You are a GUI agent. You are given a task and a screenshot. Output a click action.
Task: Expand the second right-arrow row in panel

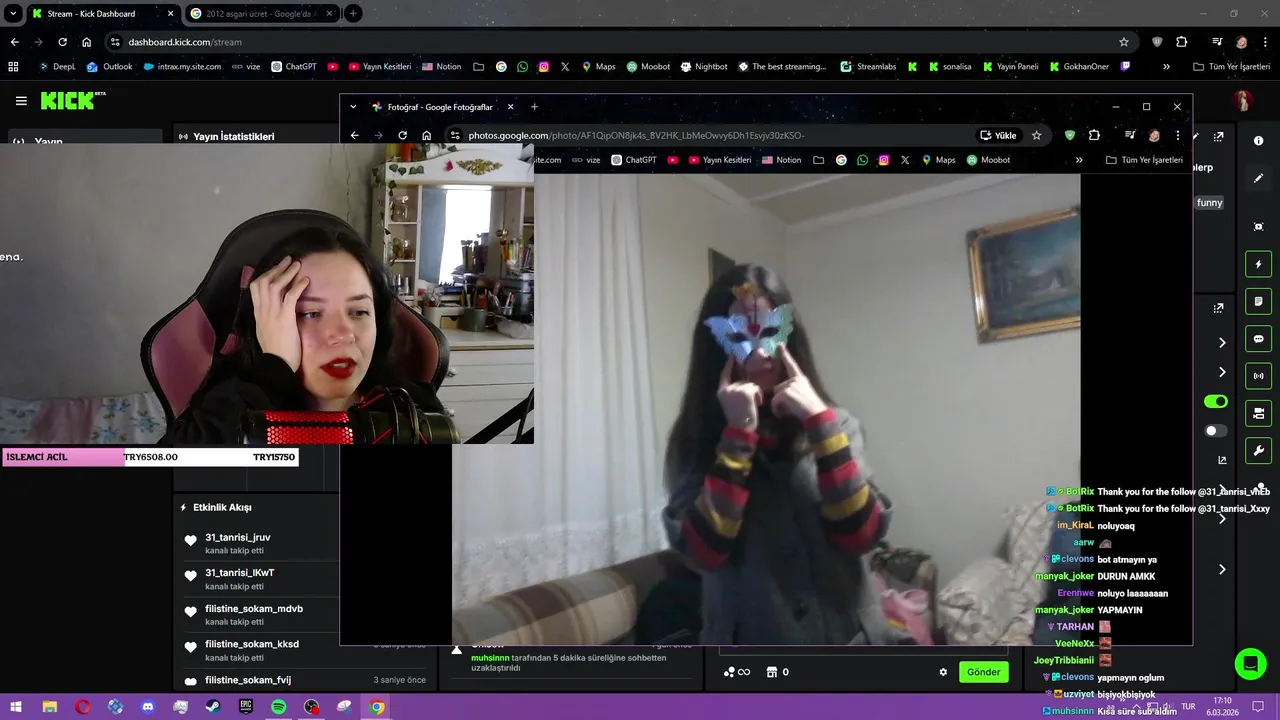point(1222,372)
